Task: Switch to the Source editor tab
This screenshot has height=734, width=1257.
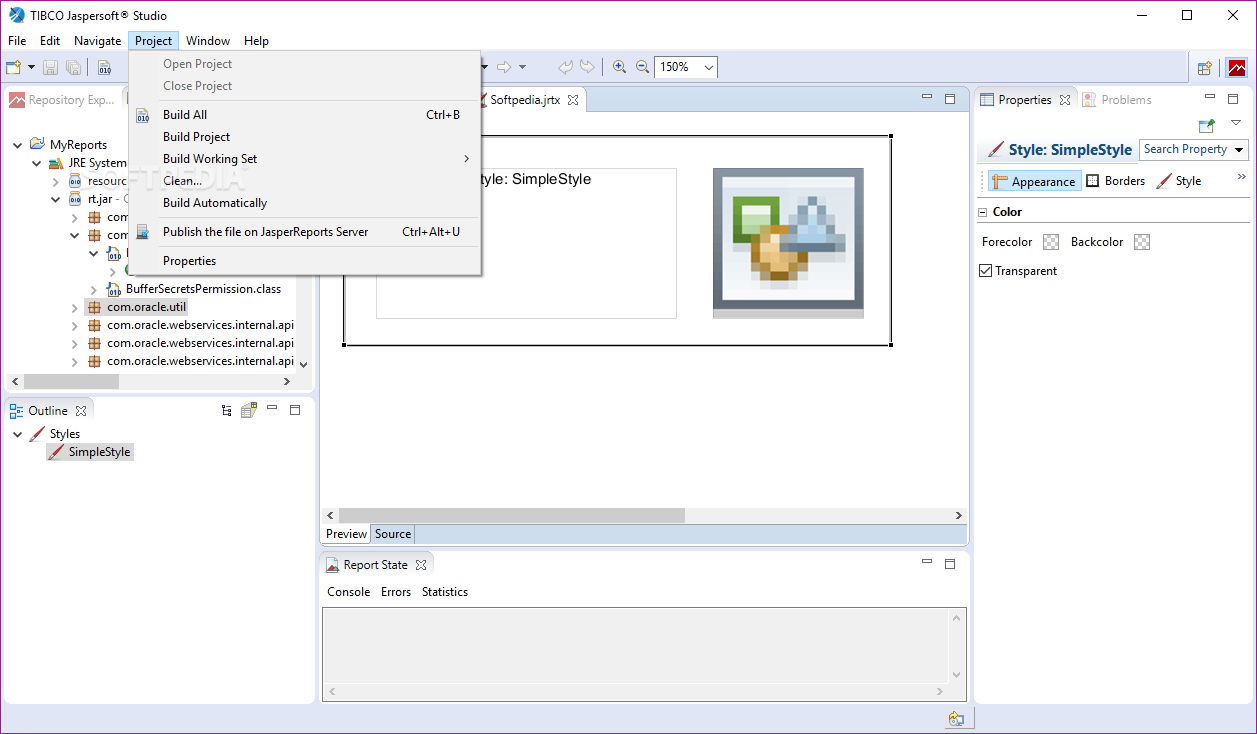Action: (x=393, y=534)
